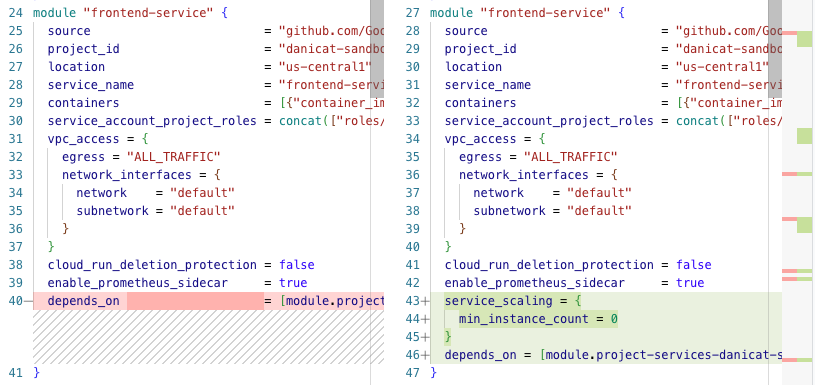The image size is (815, 385).
Task: Click module keyword on line 24
Action: (54, 12)
